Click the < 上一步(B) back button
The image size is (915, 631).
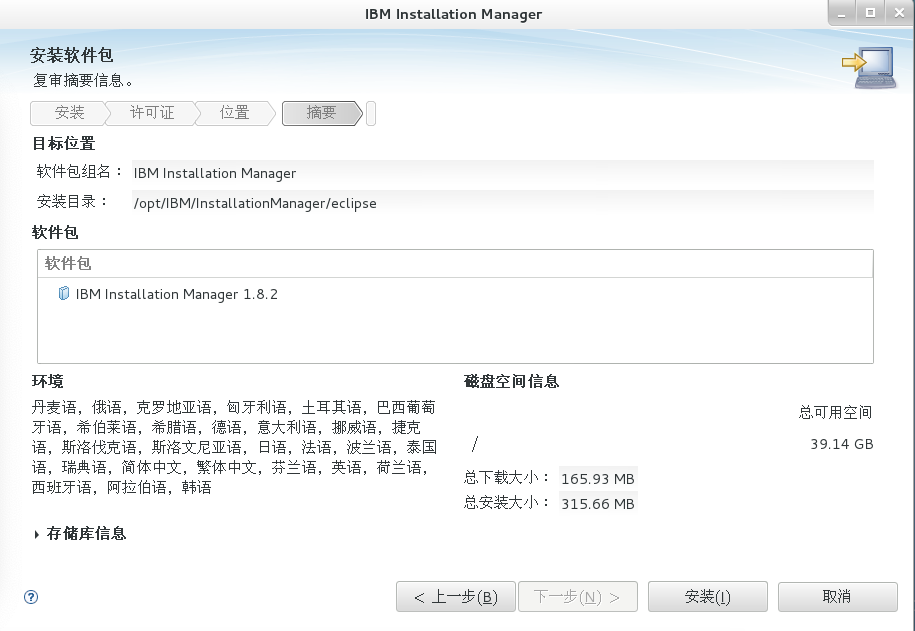click(x=456, y=597)
